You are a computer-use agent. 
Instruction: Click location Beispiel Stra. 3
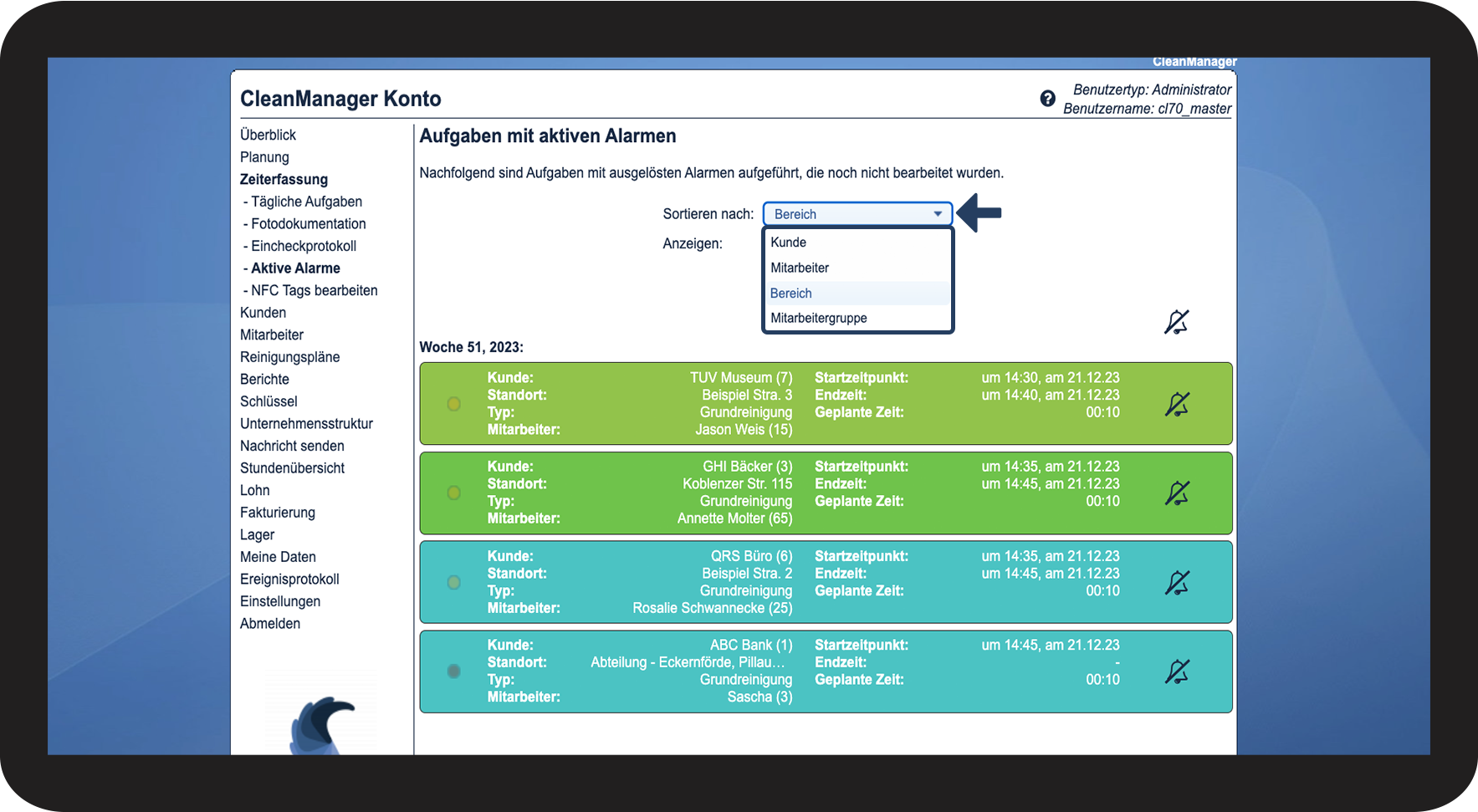point(748,395)
